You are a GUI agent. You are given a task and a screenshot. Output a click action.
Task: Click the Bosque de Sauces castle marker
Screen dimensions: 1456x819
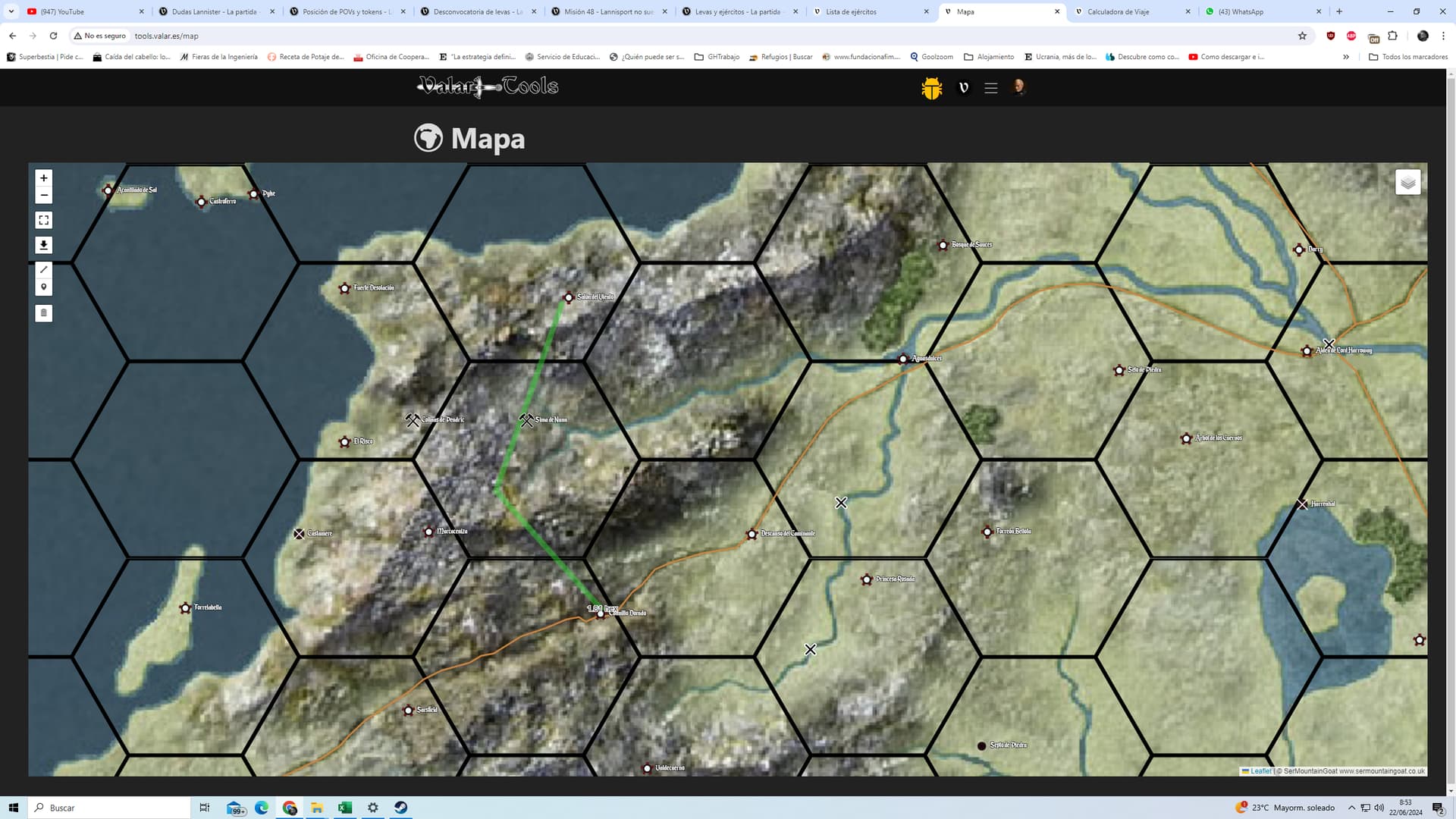(943, 245)
